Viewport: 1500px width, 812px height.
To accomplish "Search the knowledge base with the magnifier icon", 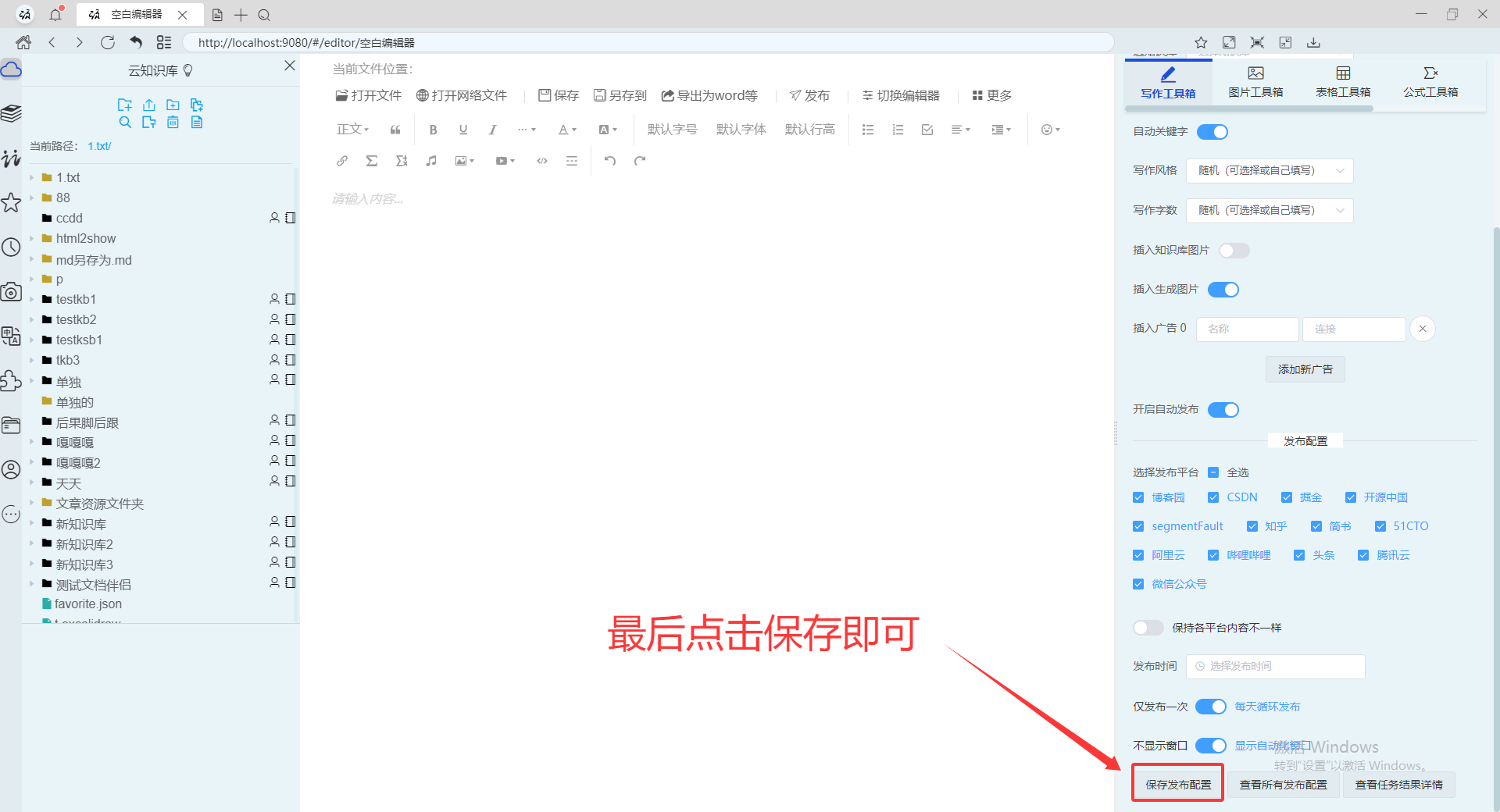I will (x=125, y=122).
